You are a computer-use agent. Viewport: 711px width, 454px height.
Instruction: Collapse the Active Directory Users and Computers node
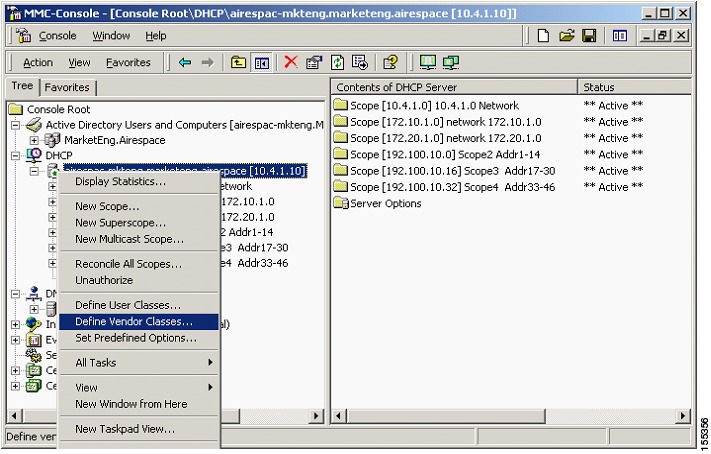tap(15, 125)
